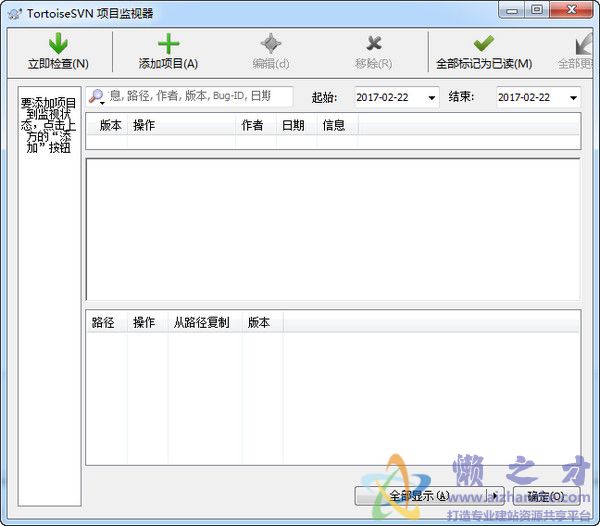
Task: Click the green plus 添加项目(A) icon
Action: pos(168,43)
